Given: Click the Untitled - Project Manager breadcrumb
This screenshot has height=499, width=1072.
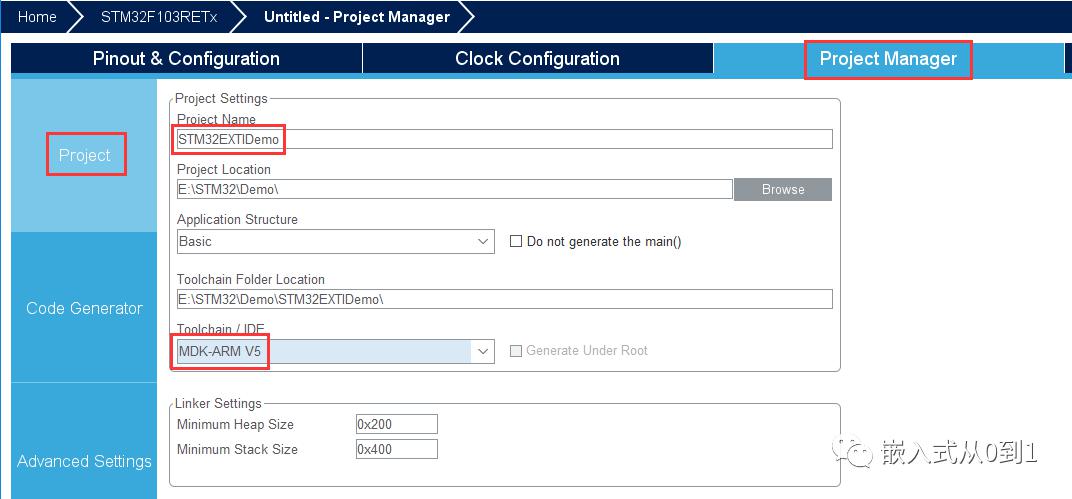Looking at the screenshot, I should coord(357,17).
